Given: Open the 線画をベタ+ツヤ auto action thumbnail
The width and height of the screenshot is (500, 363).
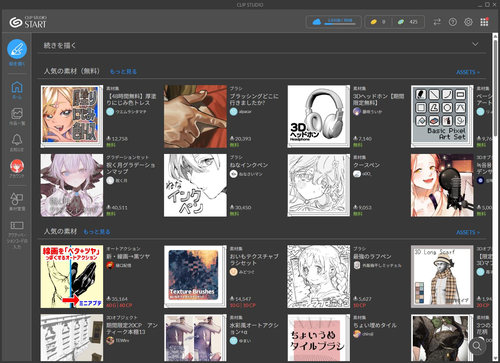Looking at the screenshot, I should click(72, 277).
